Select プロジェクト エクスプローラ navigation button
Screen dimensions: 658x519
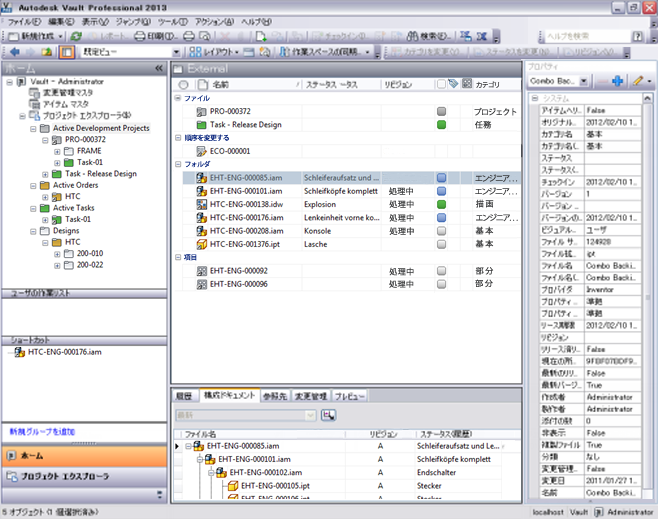tap(84, 476)
